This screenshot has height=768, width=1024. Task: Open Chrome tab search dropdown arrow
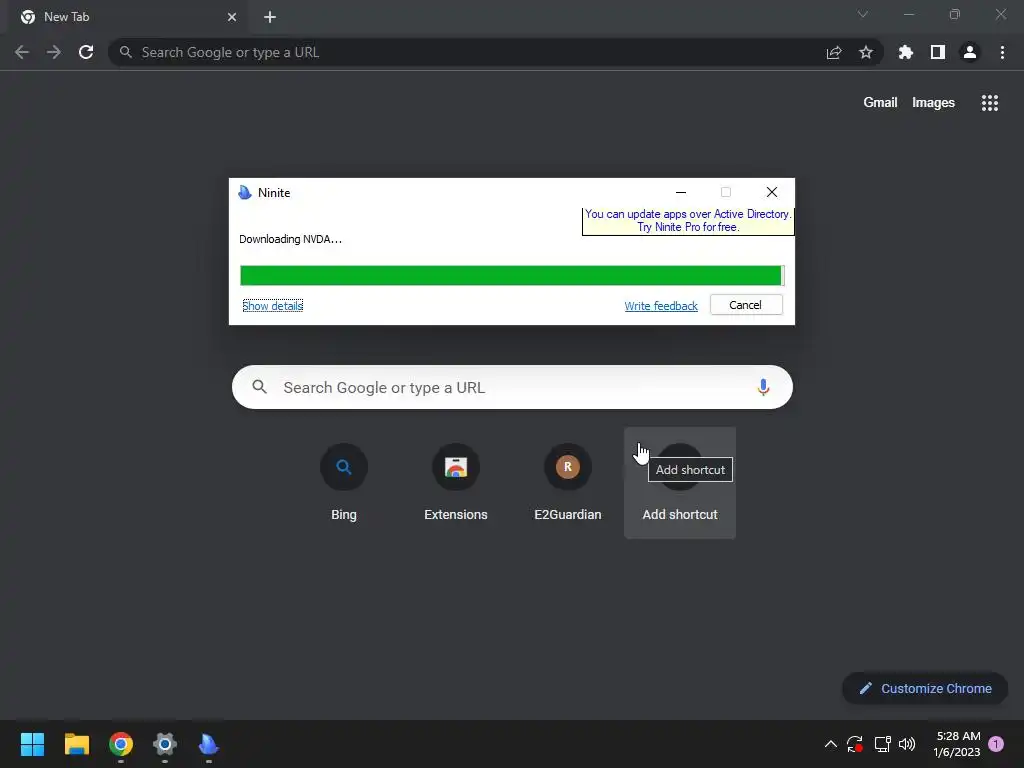click(863, 14)
